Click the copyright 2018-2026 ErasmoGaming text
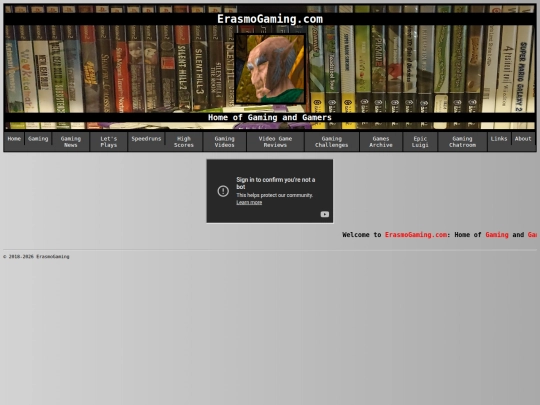Viewport: 540px width, 405px height. tap(36, 257)
